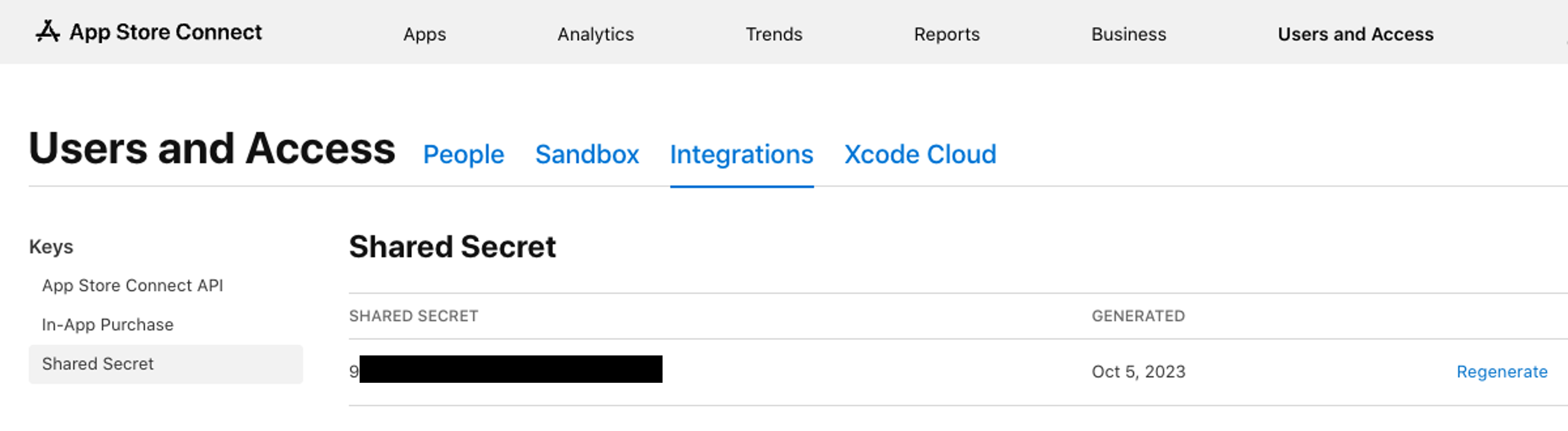
Task: Click the GENERATED column header
Action: pos(1138,316)
